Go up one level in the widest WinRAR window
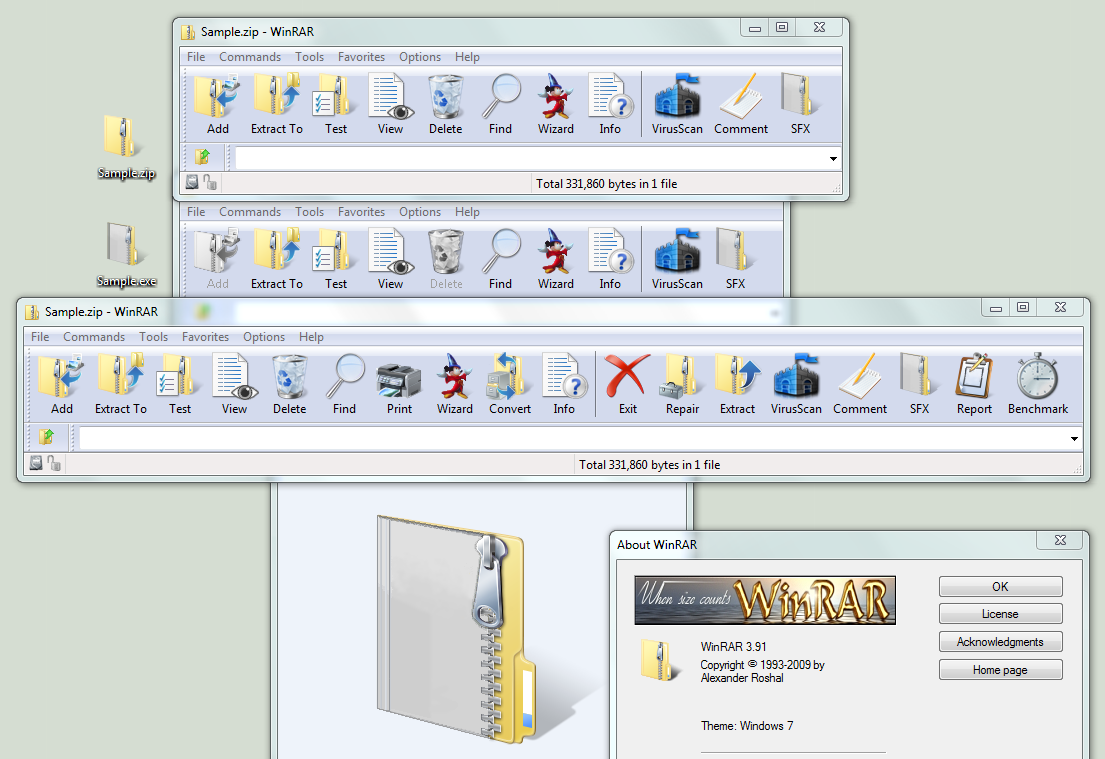This screenshot has width=1105, height=759. [46, 437]
